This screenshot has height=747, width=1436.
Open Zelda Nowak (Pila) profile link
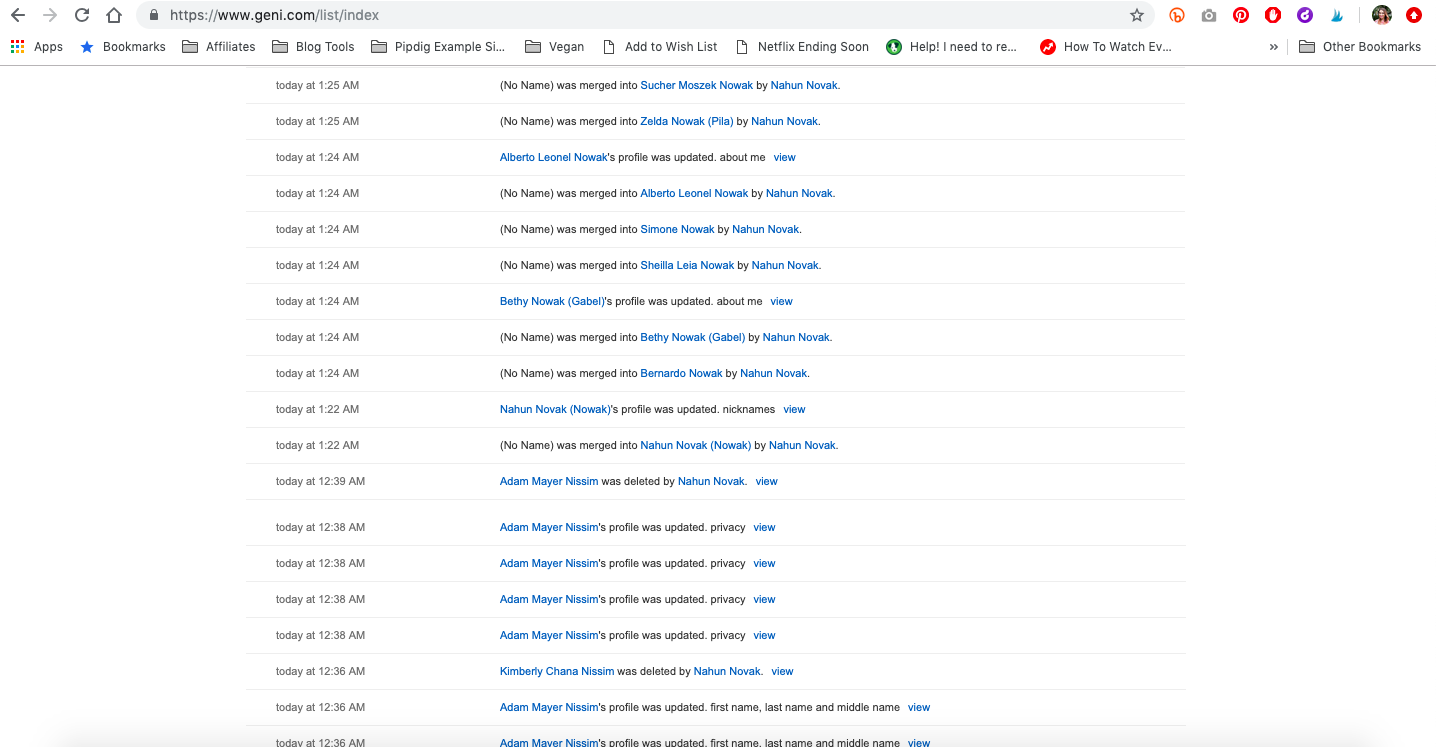(x=686, y=122)
